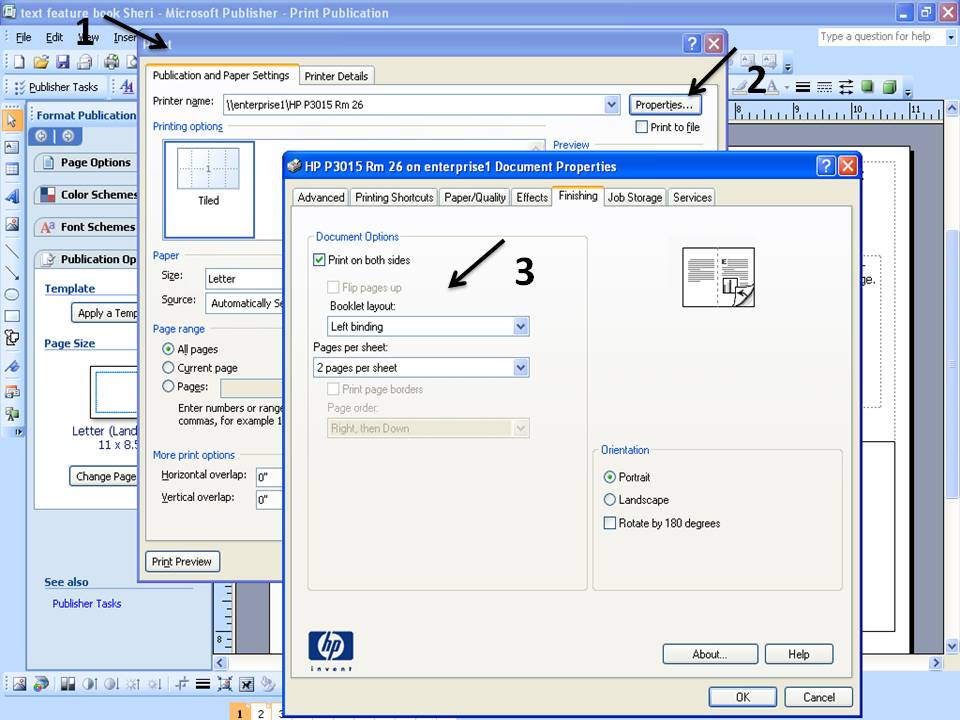This screenshot has width=960, height=720.
Task: Go to page 2 in page sorter
Action: tap(261, 713)
